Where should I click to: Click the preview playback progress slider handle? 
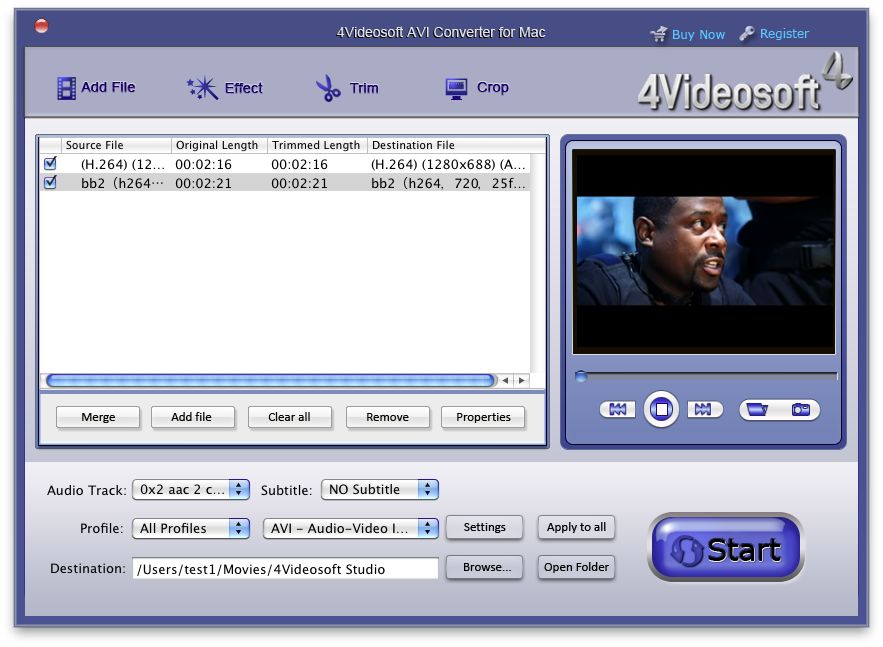coord(581,376)
